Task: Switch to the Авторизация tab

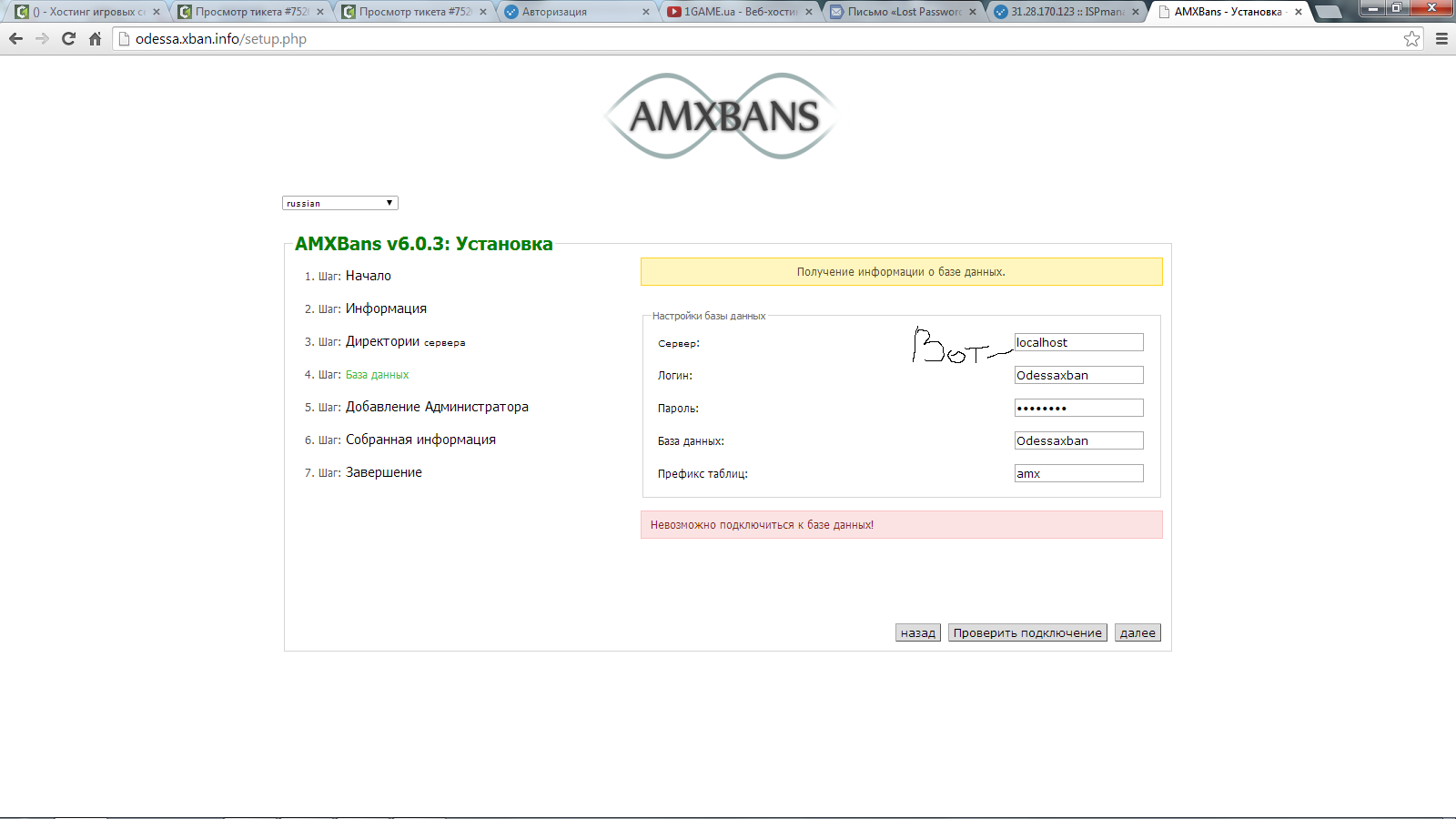Action: pyautogui.click(x=577, y=12)
